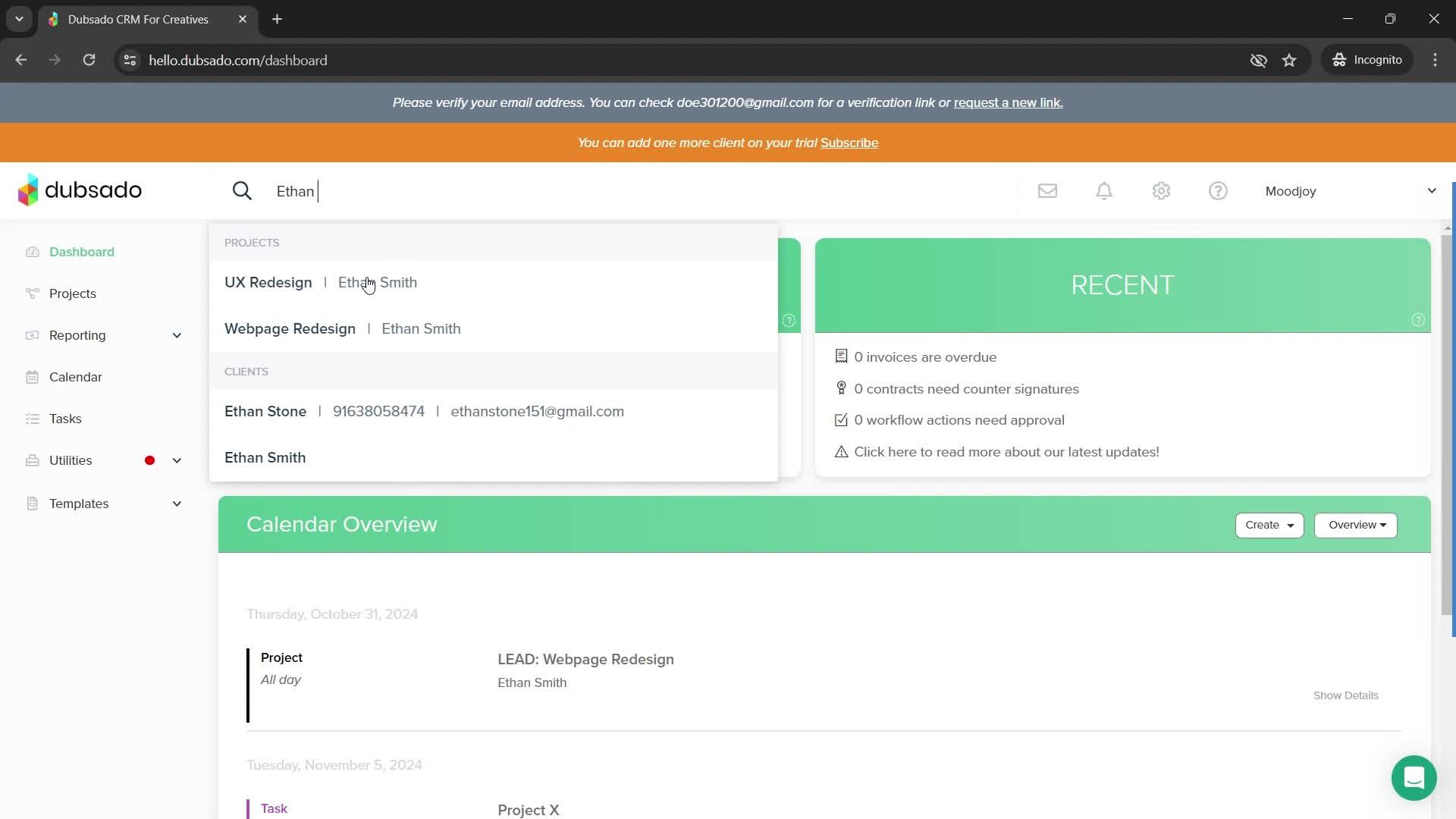The width and height of the screenshot is (1456, 819).
Task: Open a new browser tab
Action: point(278,19)
